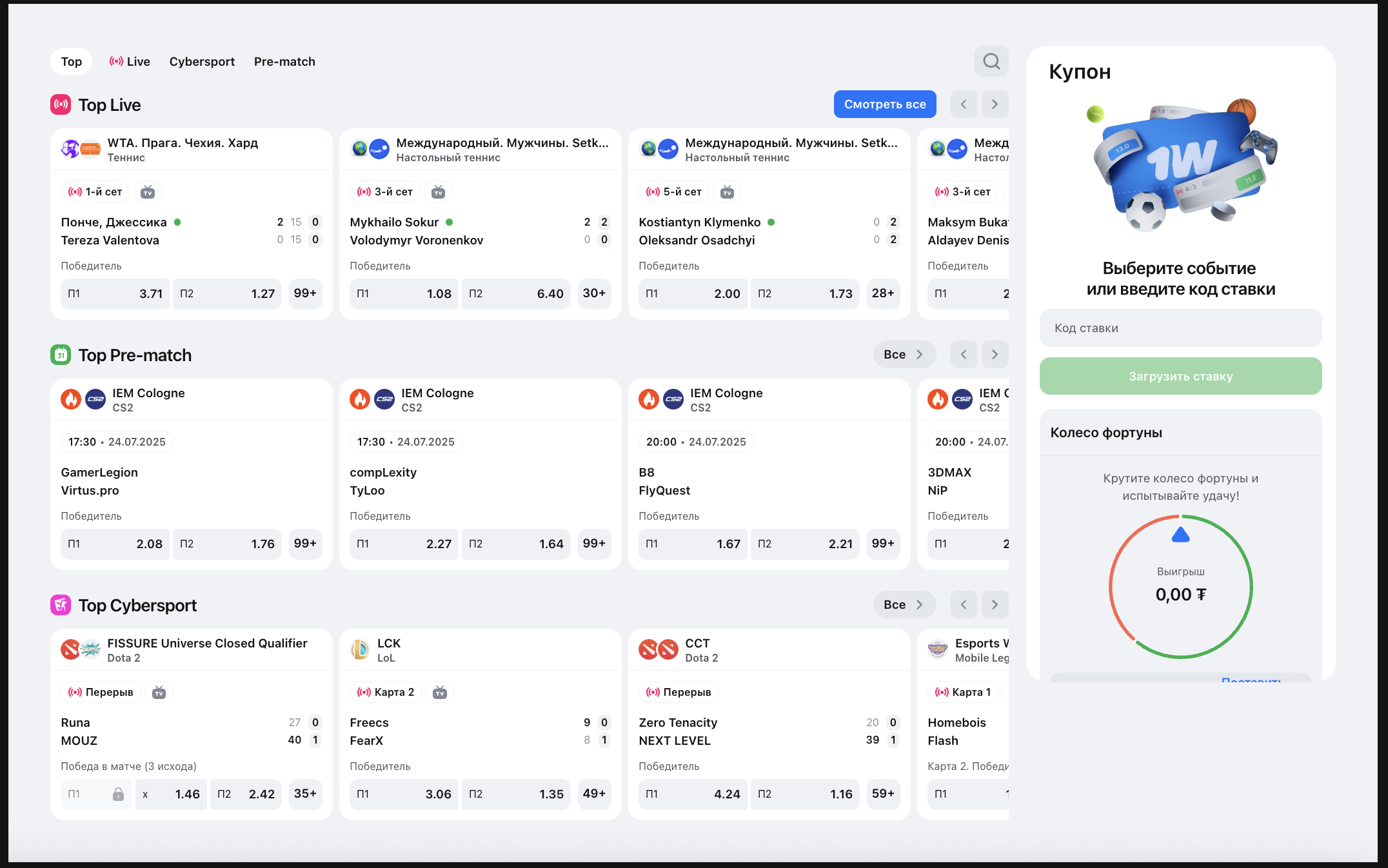
Task: Click flame icon on compLexity card
Action: (360, 399)
